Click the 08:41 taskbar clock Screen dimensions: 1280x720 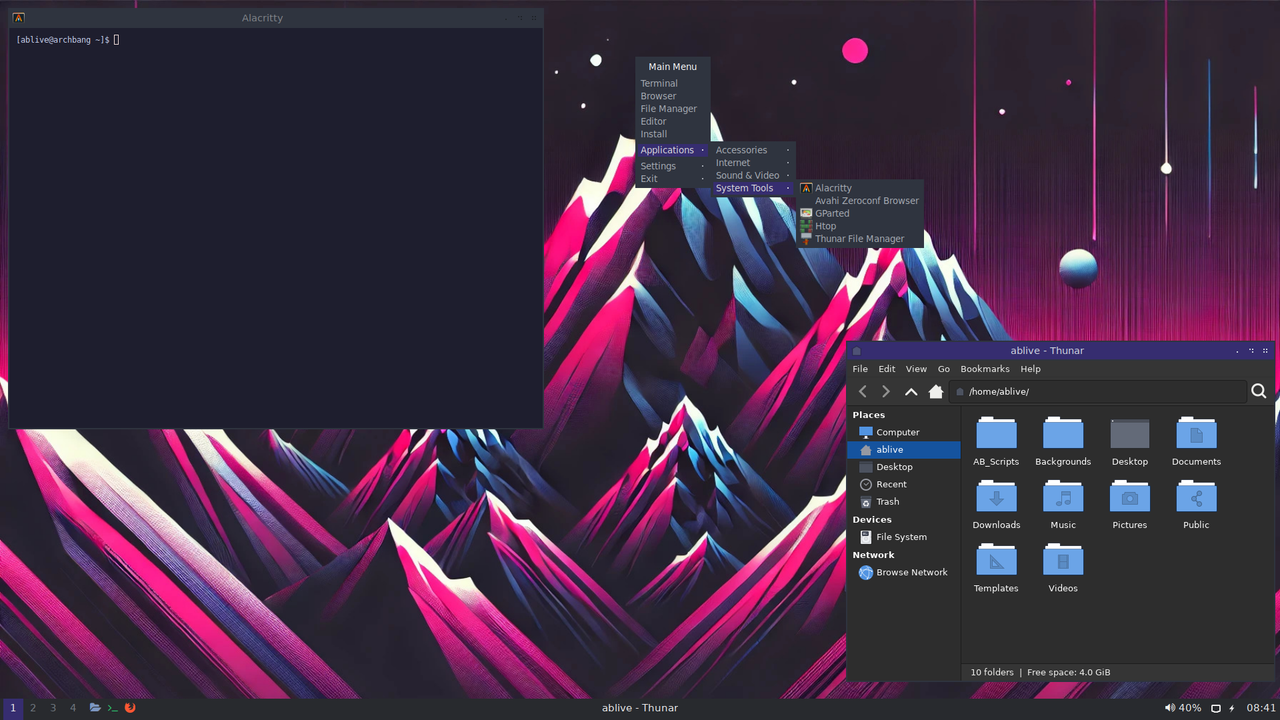point(1261,708)
